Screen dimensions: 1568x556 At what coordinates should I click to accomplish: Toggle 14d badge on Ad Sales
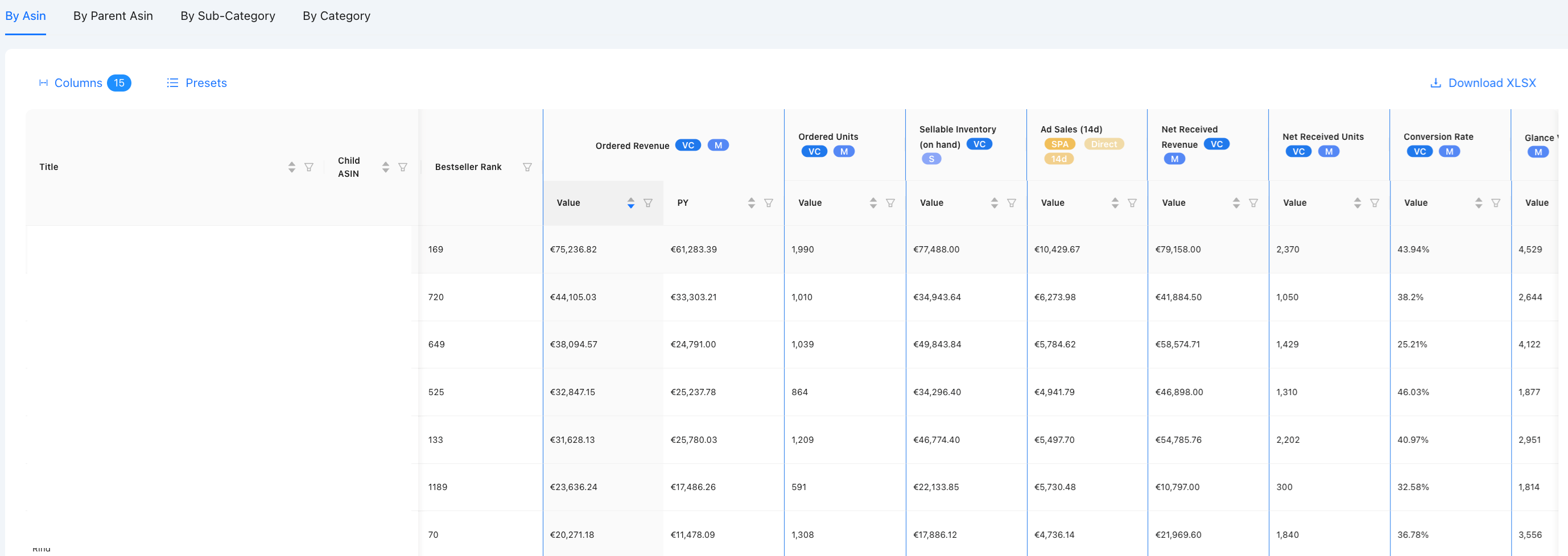1059,159
